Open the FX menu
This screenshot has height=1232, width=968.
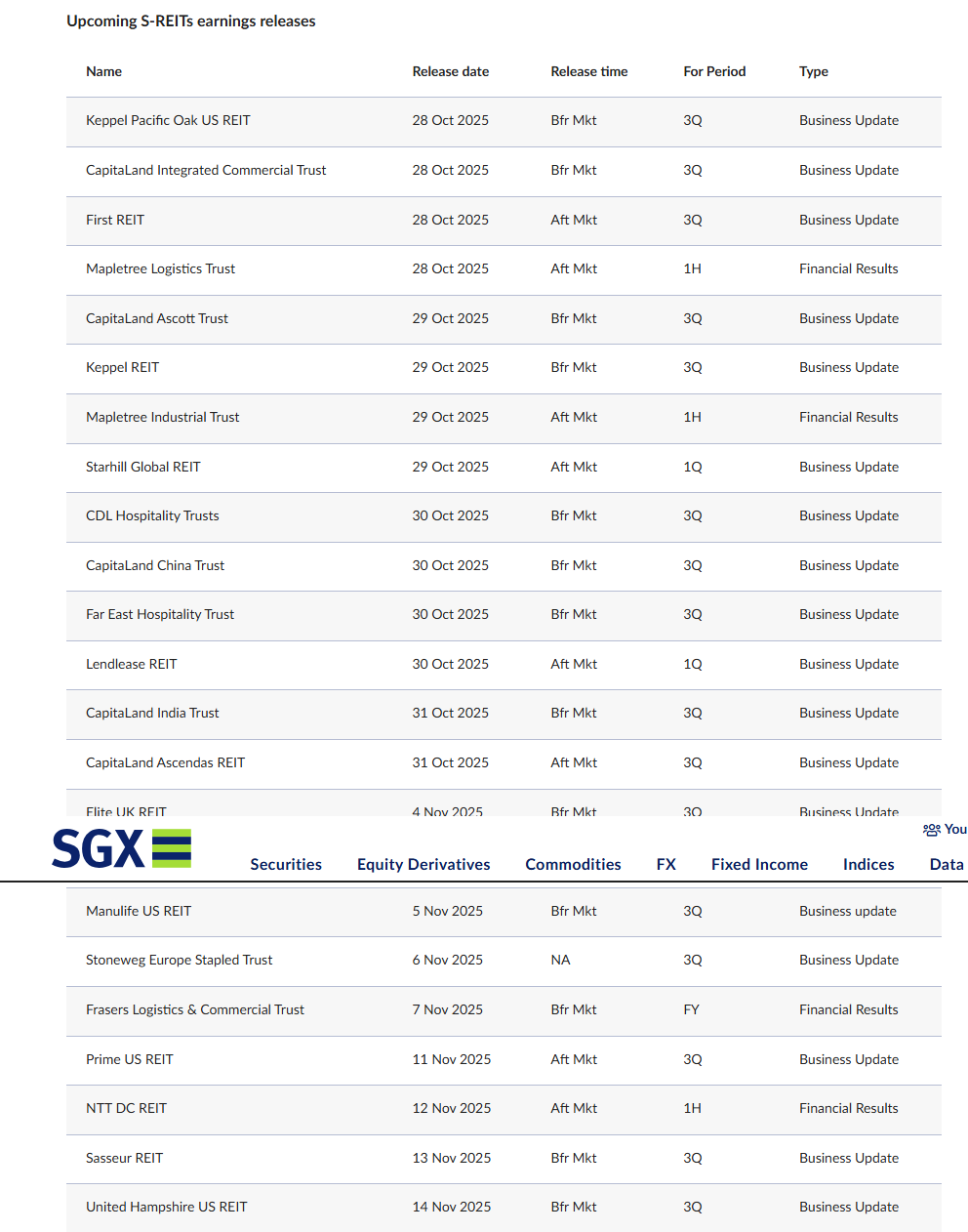click(x=666, y=864)
